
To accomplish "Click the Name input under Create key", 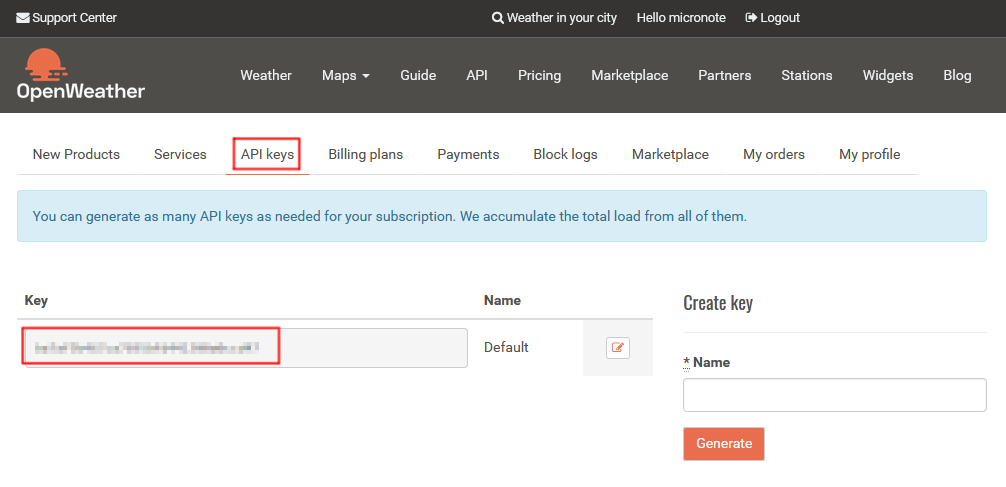I will 835,395.
